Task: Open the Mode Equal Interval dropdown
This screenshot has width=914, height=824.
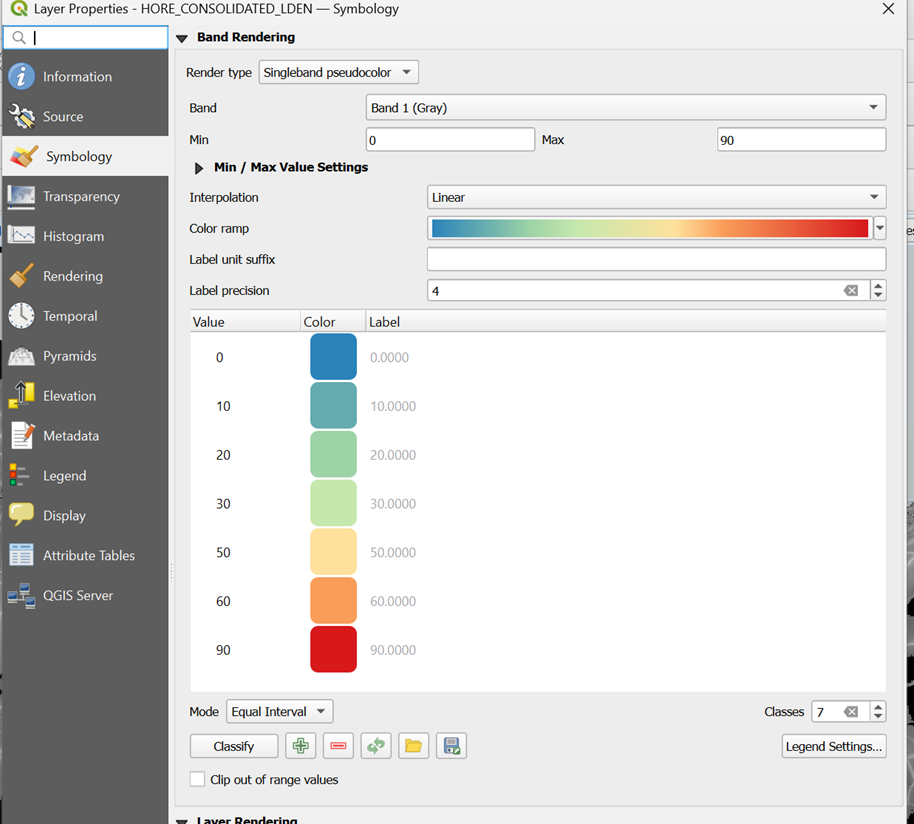Action: tap(279, 712)
